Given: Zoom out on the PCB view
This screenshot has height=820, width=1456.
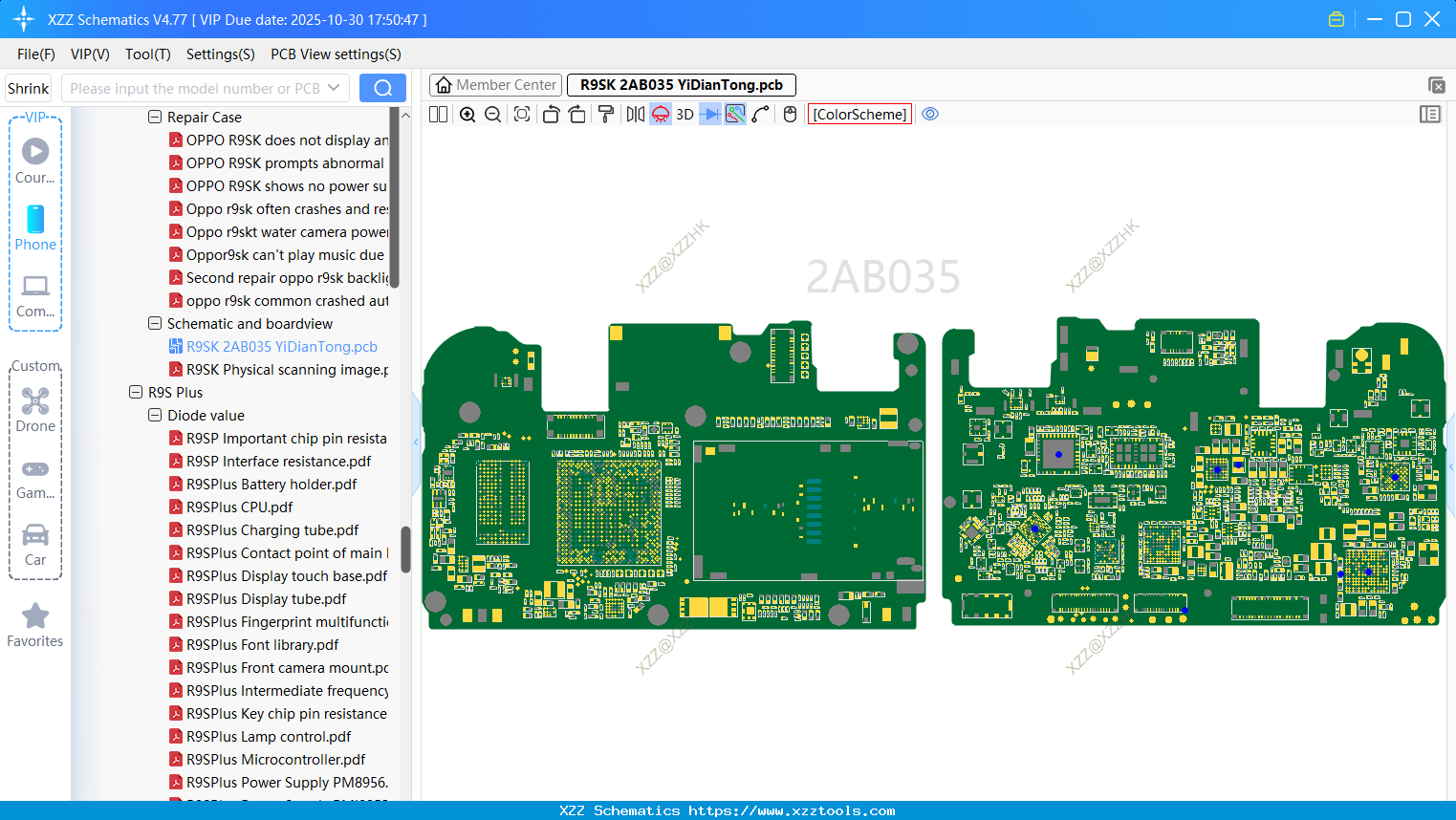Looking at the screenshot, I should (x=491, y=114).
